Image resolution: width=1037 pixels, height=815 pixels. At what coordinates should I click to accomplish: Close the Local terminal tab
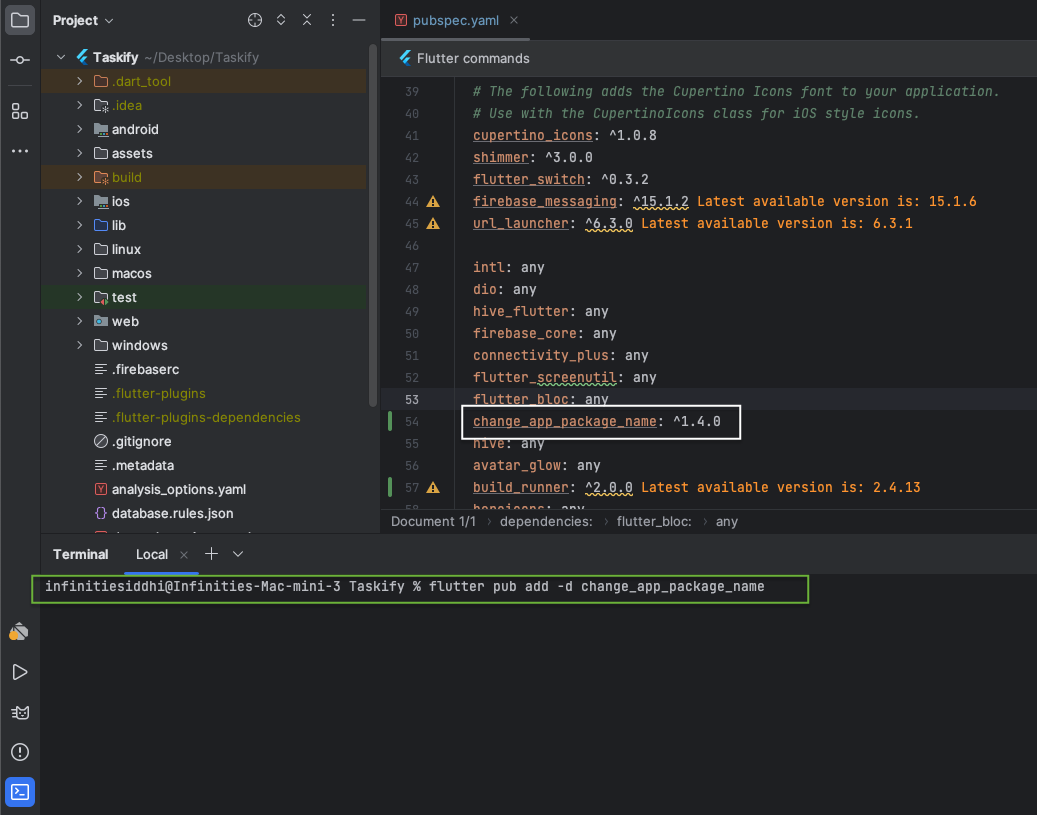184,554
